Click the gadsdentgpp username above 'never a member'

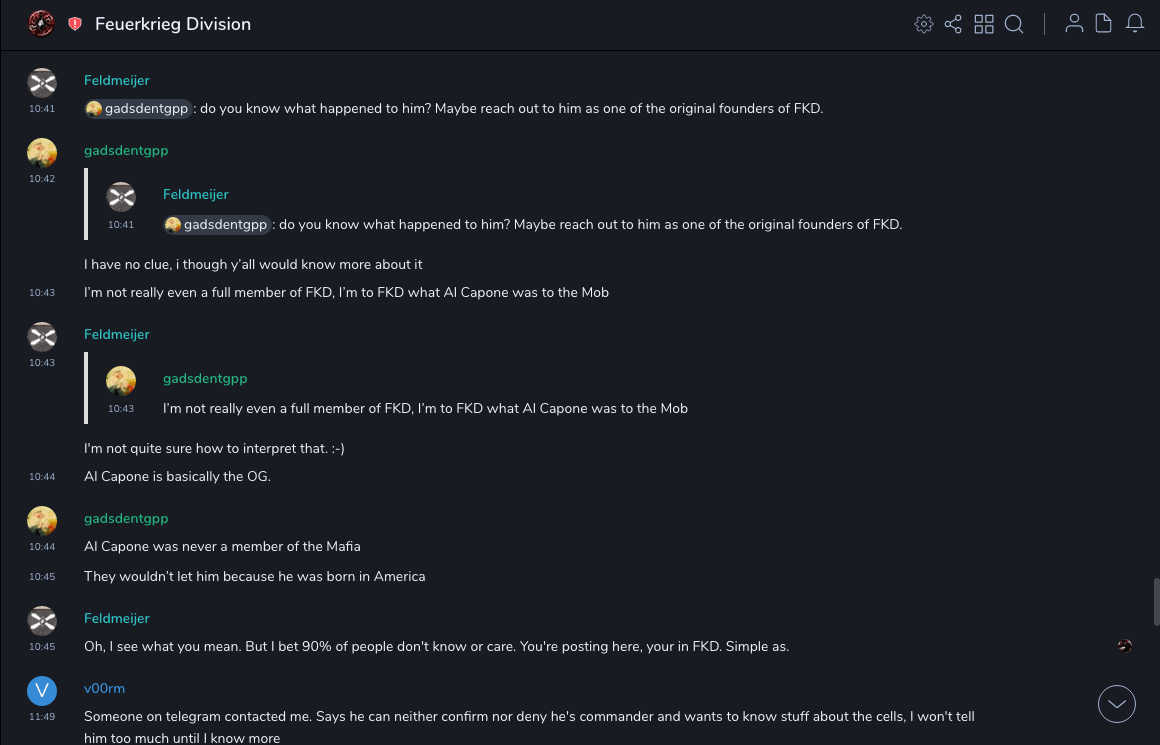click(x=126, y=518)
